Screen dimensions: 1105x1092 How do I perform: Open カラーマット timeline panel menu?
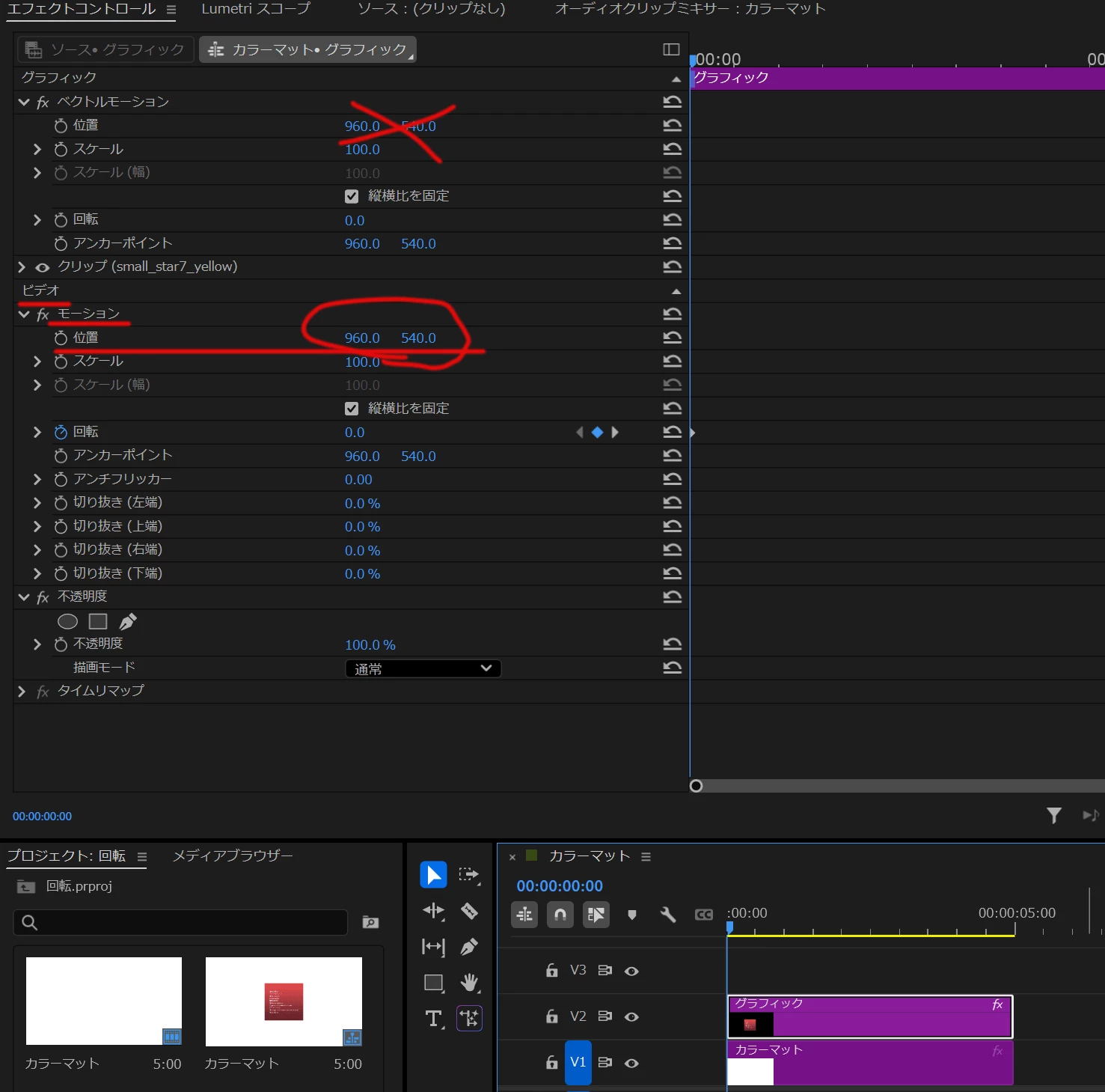click(646, 856)
